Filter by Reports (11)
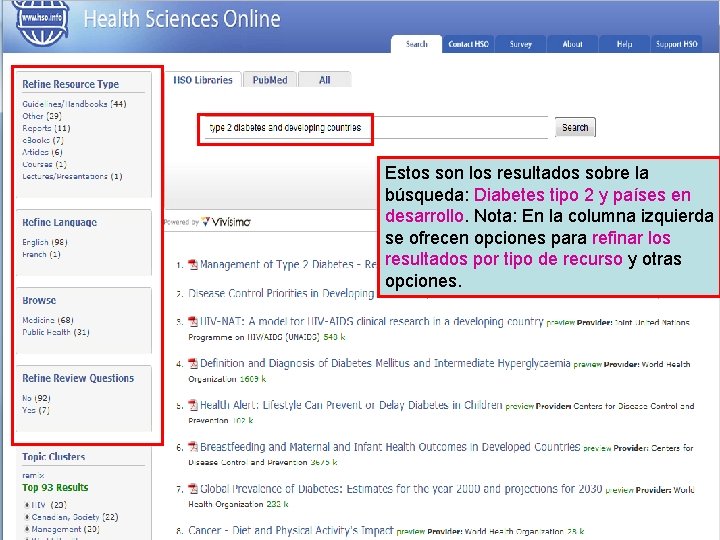Viewport: 720px width, 540px height. (46, 128)
